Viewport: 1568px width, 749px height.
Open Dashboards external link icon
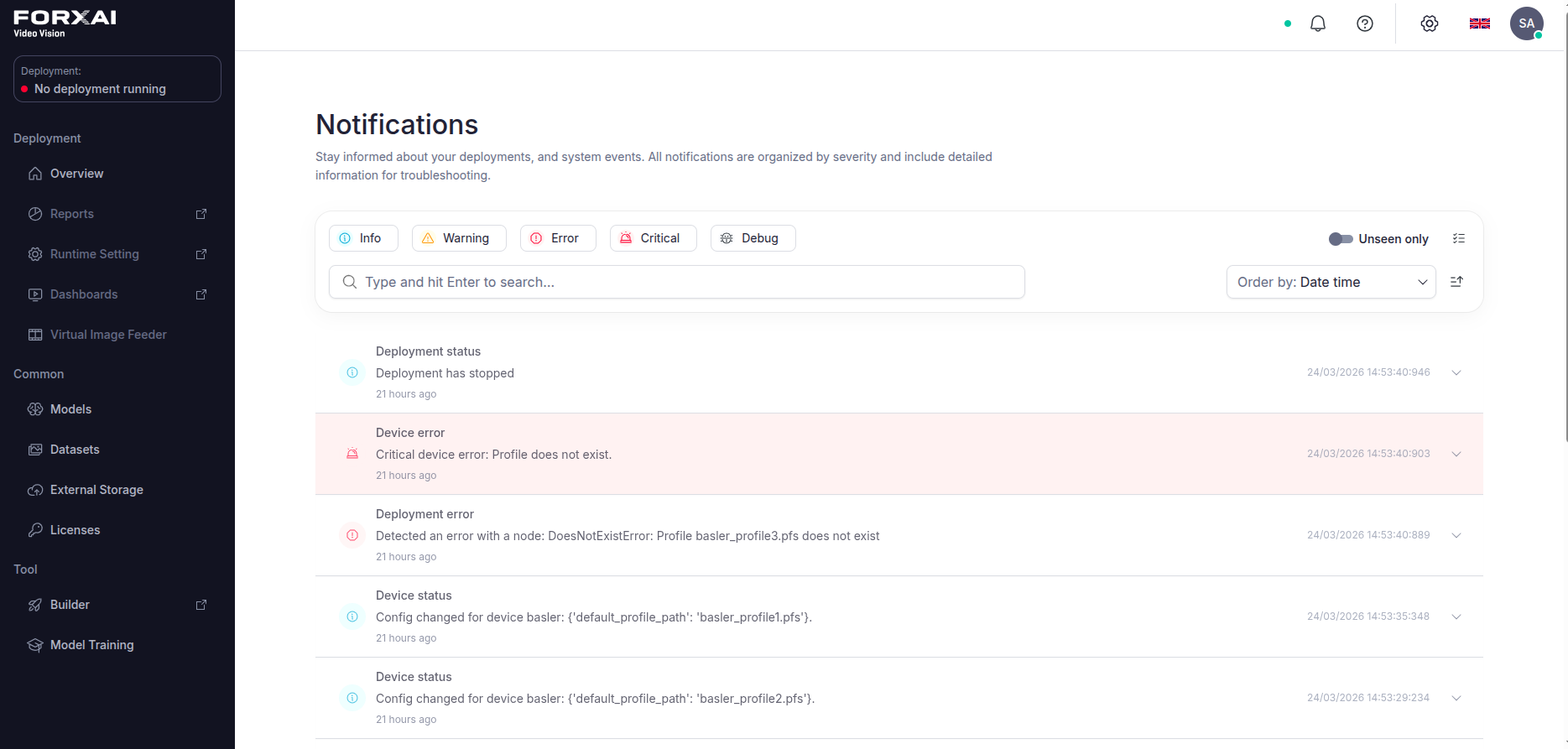click(x=201, y=294)
